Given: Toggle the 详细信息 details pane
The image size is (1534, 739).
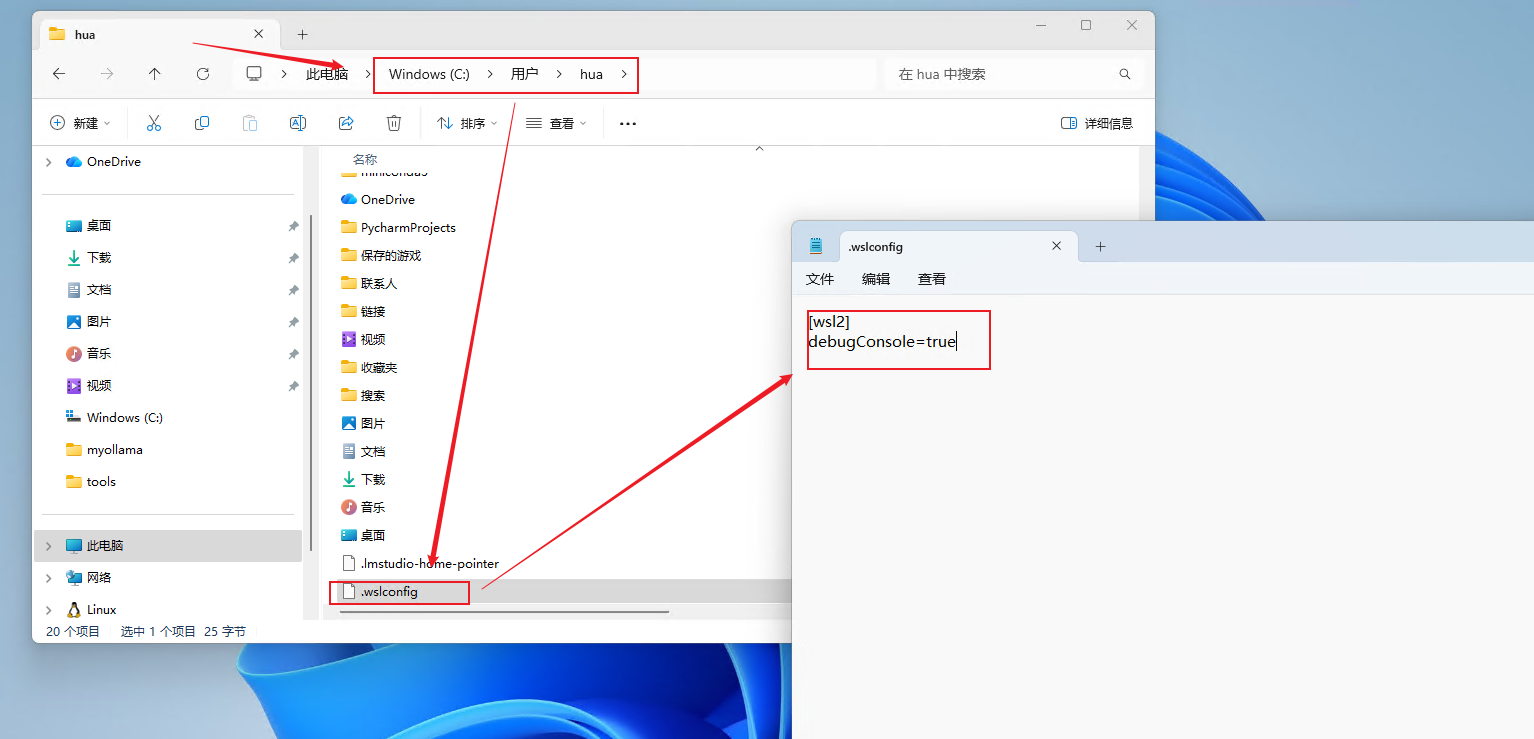Looking at the screenshot, I should 1097,123.
